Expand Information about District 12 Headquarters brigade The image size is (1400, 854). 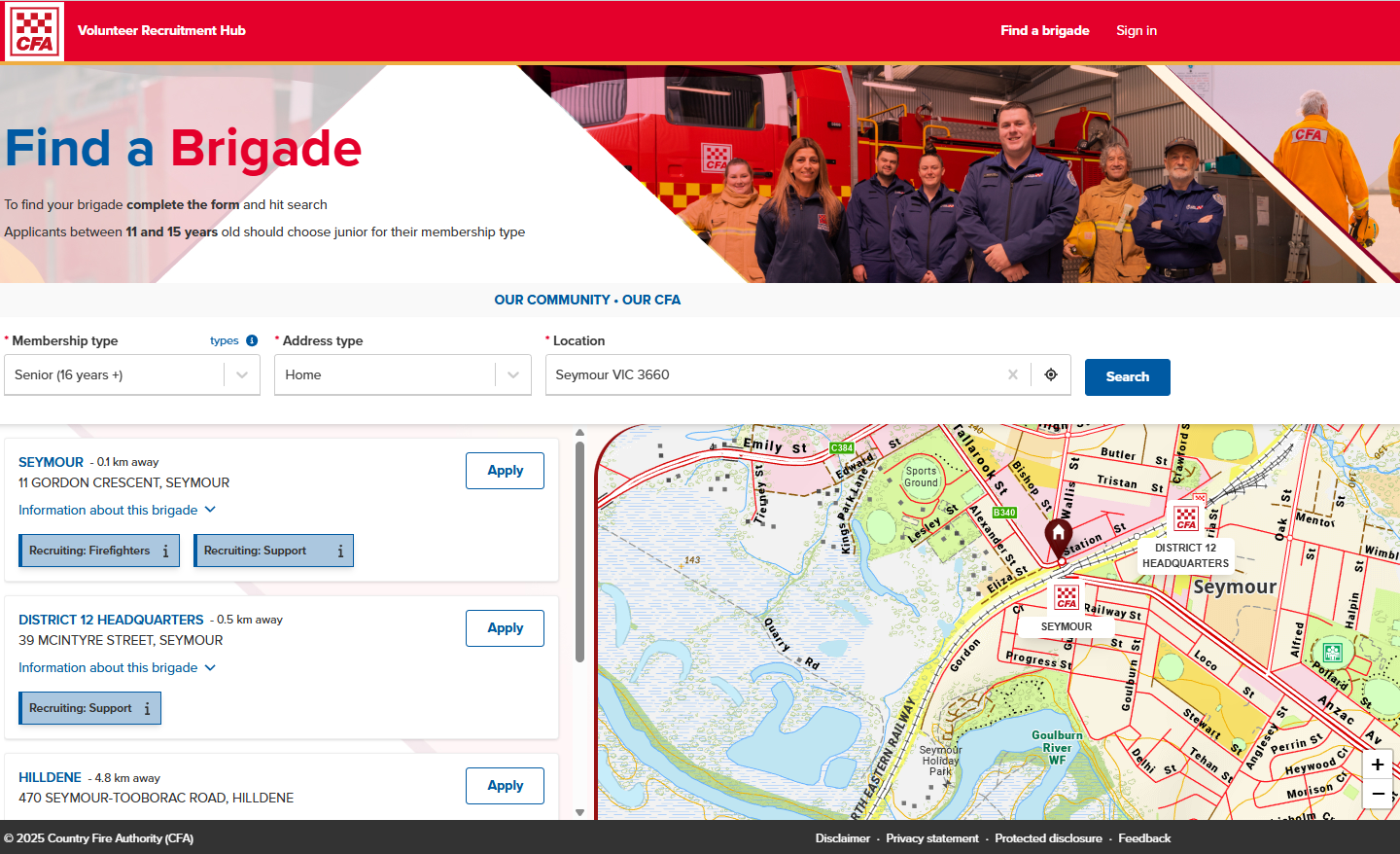pyautogui.click(x=117, y=667)
